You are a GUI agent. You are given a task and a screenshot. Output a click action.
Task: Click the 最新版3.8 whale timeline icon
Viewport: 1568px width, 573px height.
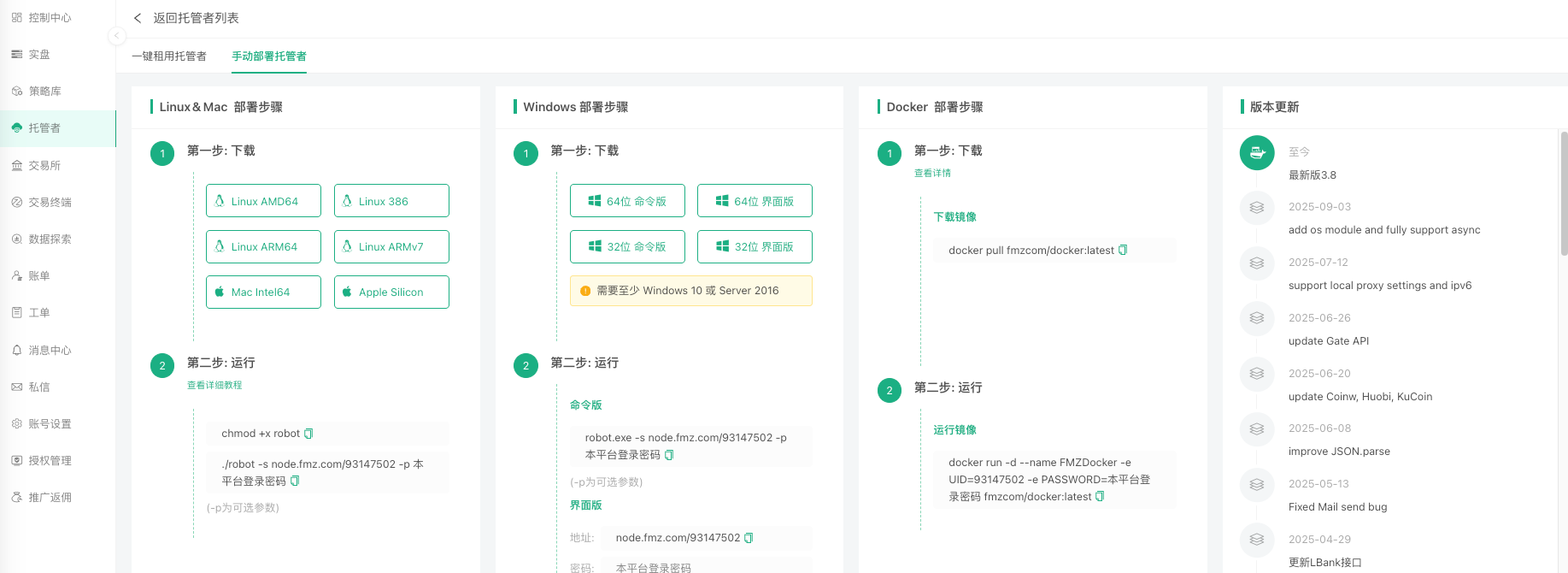point(1257,153)
